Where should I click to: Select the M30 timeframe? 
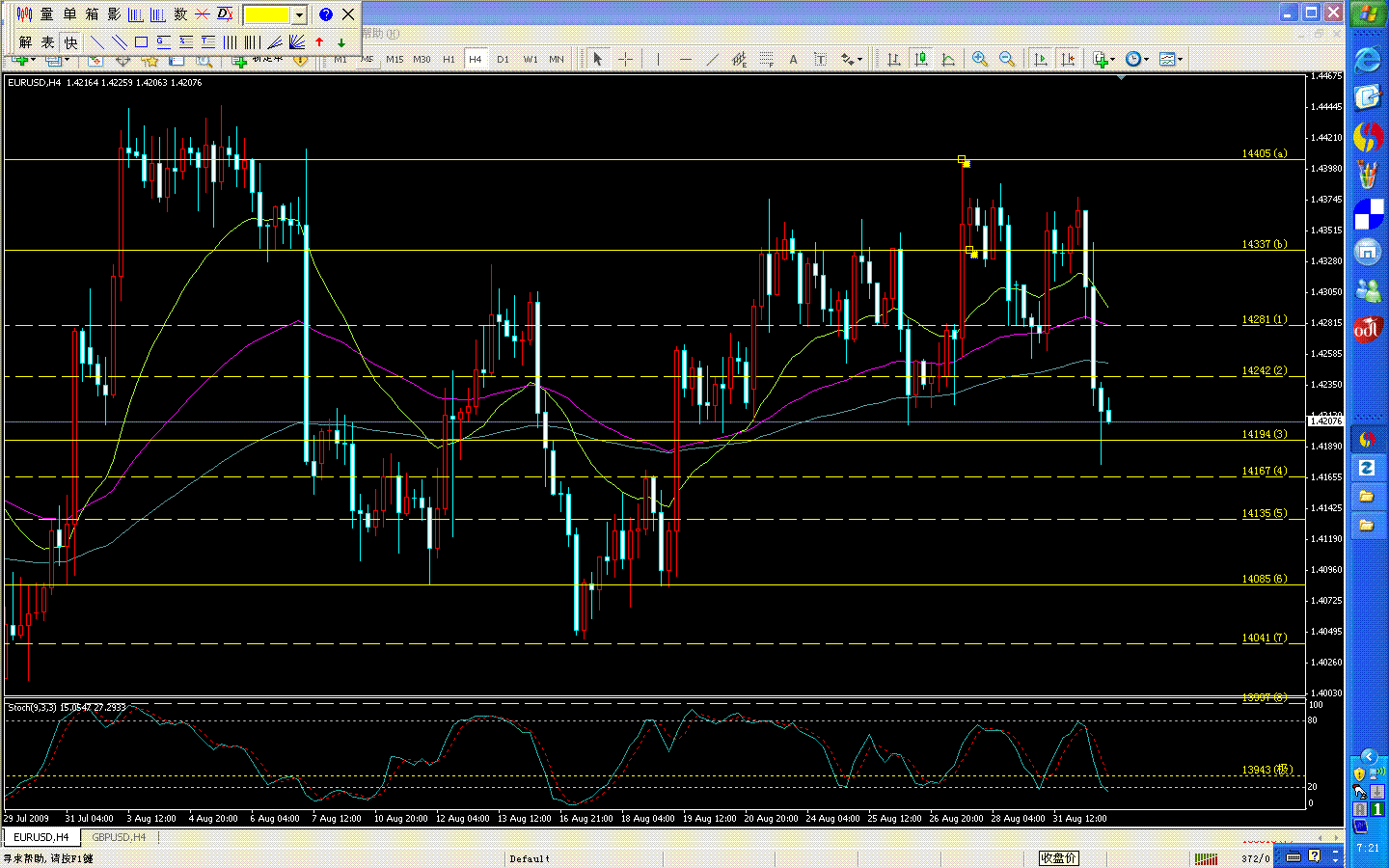[x=422, y=59]
